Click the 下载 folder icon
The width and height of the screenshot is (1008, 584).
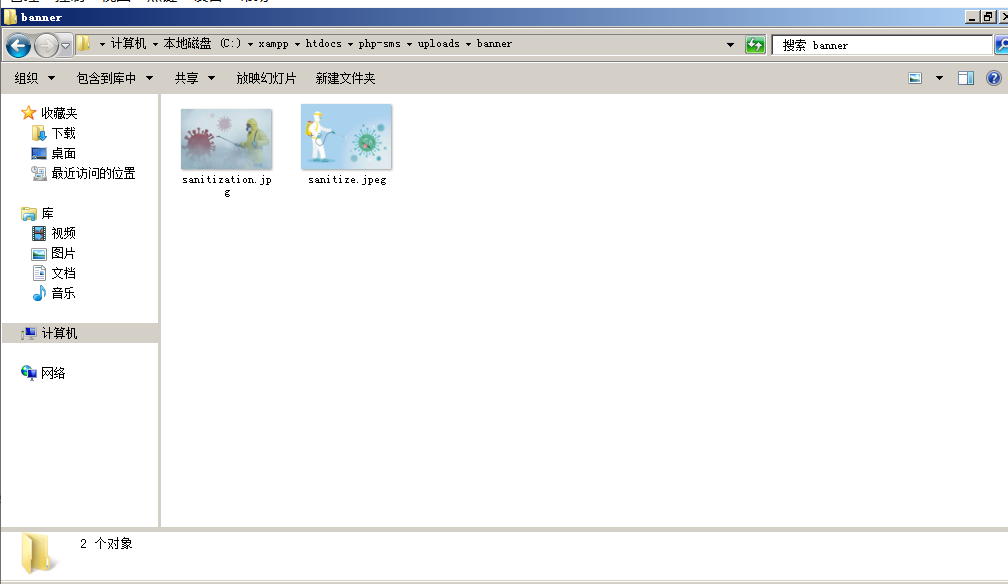click(x=39, y=133)
